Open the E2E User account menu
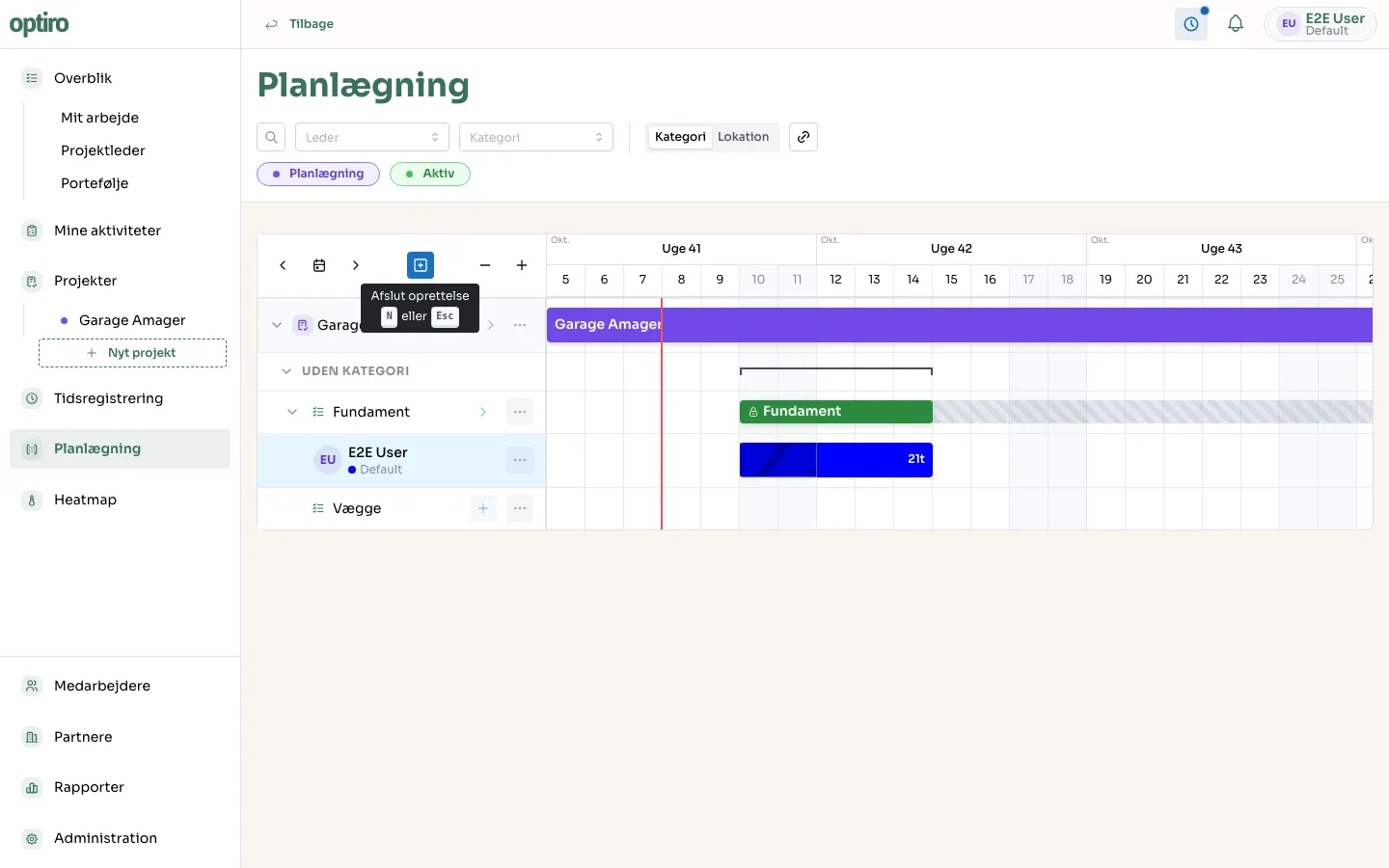This screenshot has width=1389, height=868. (1321, 24)
